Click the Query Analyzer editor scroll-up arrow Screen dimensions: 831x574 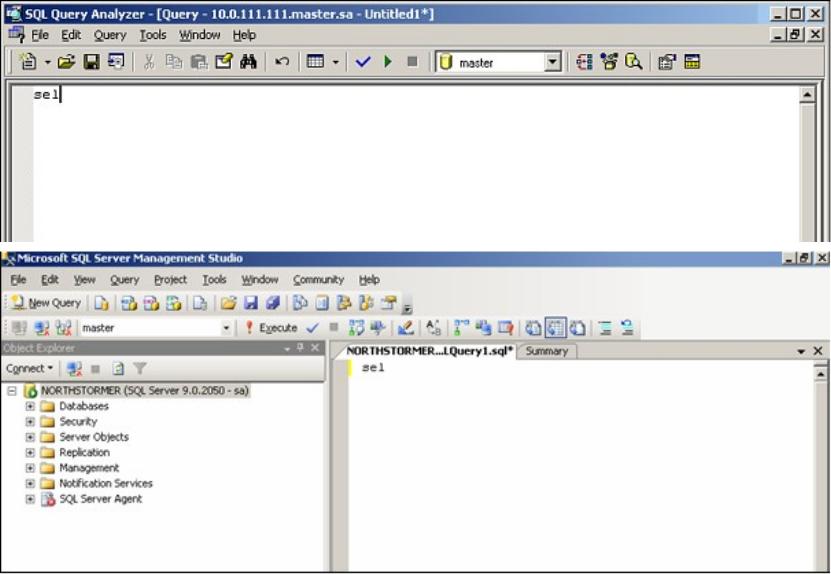pos(807,95)
